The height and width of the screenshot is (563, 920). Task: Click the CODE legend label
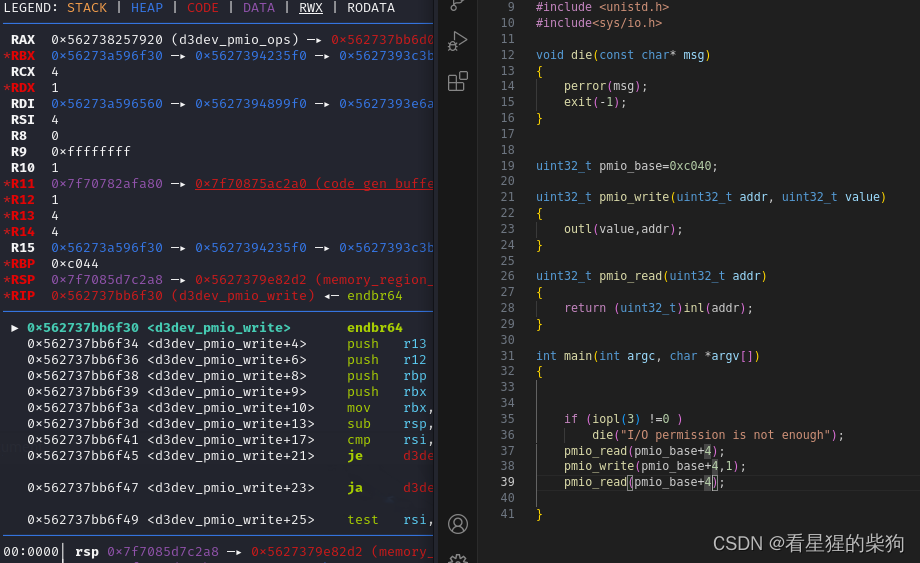tap(202, 8)
